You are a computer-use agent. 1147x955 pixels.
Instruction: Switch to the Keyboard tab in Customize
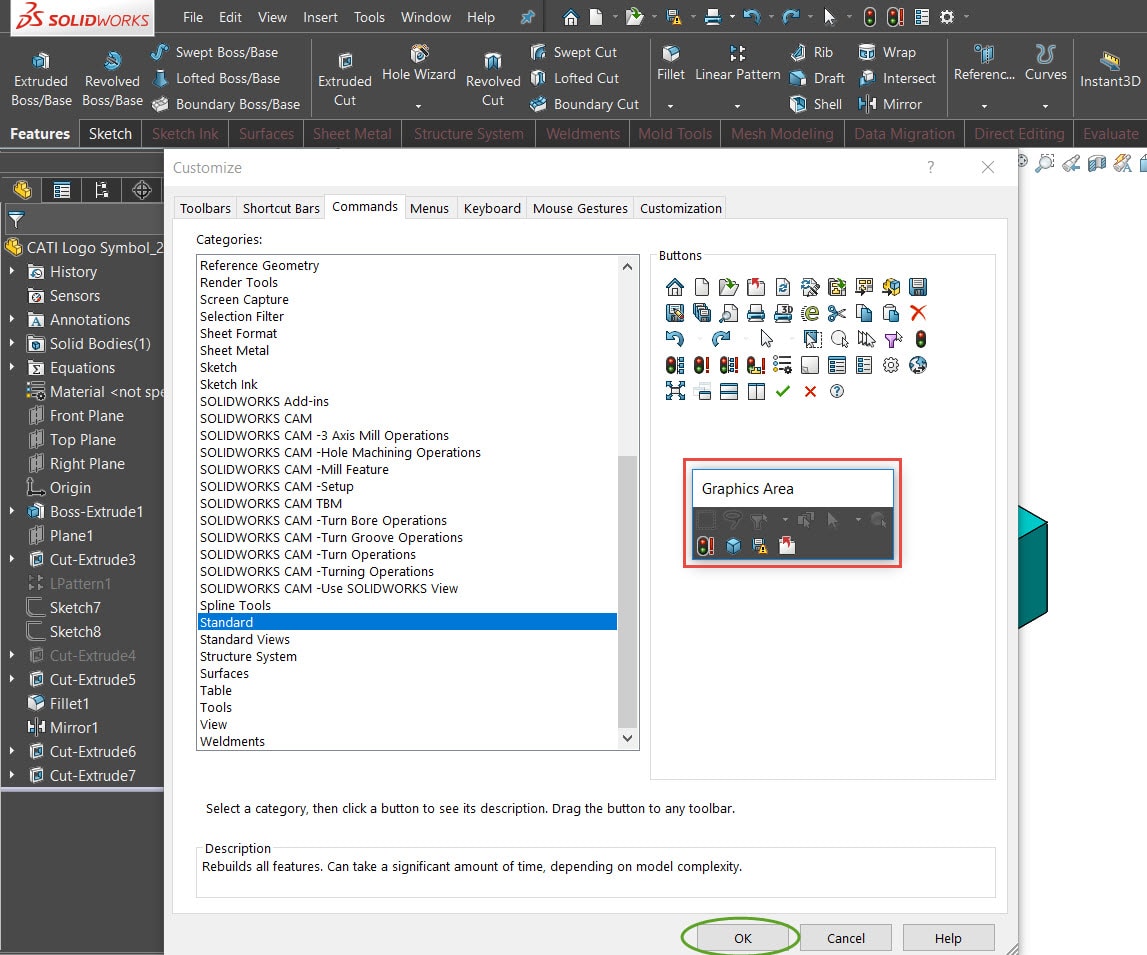pyautogui.click(x=492, y=208)
